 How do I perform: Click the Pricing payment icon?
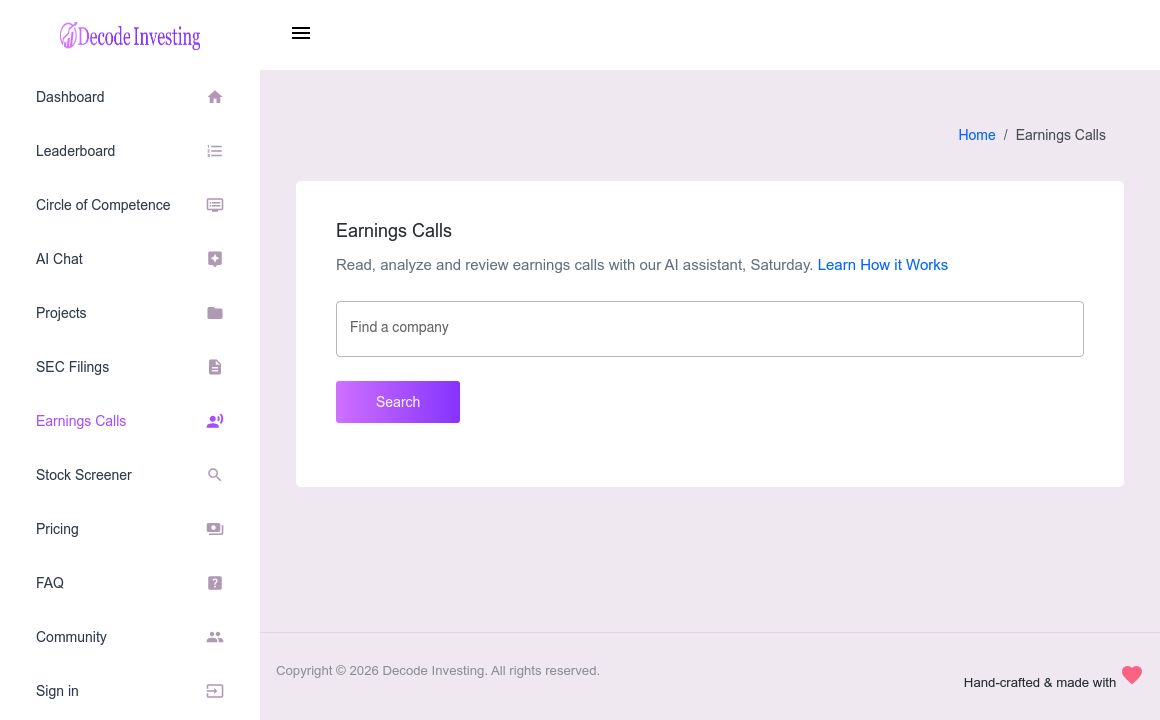click(x=215, y=529)
